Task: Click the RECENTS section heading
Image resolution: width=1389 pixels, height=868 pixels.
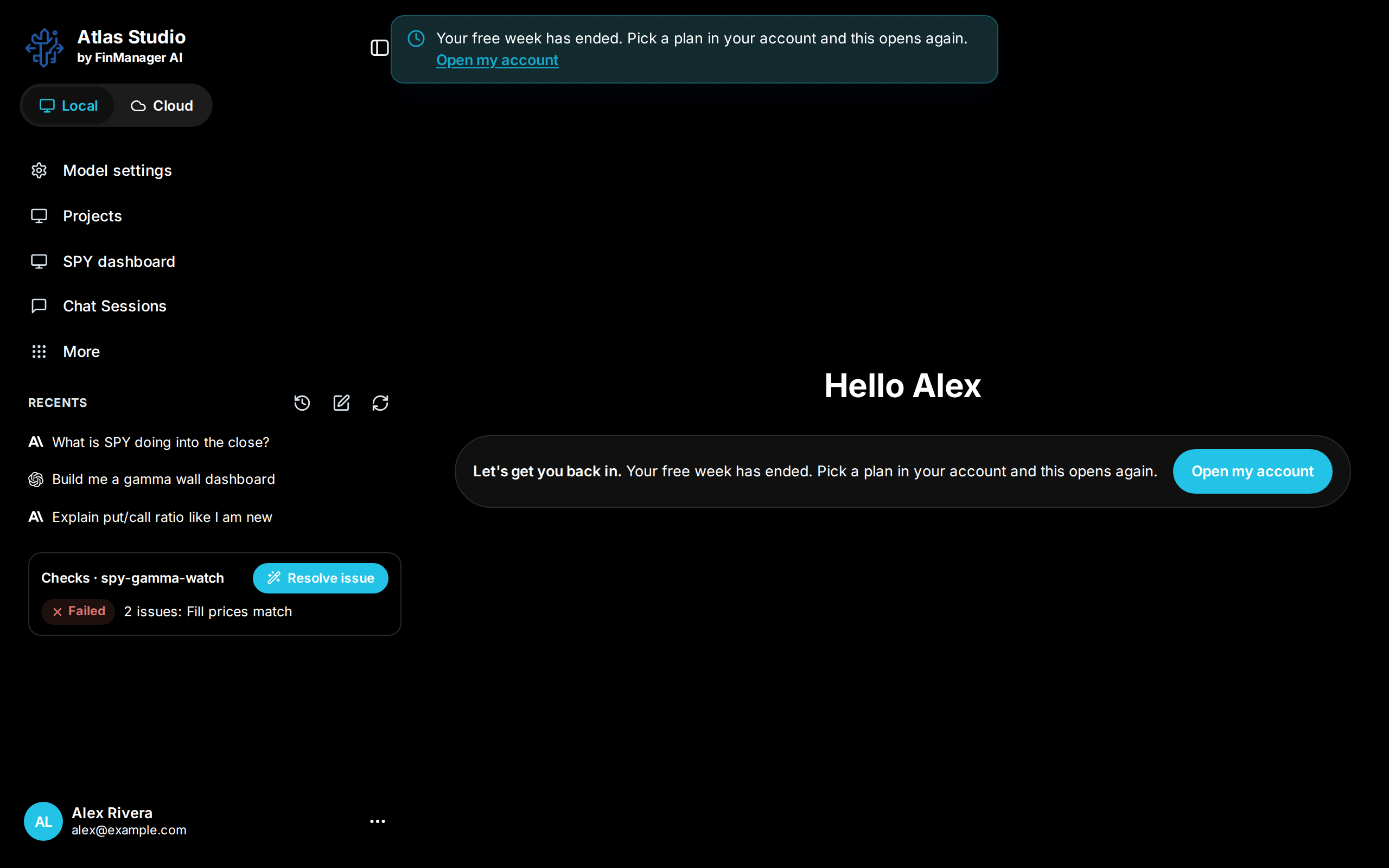Action: tap(58, 403)
